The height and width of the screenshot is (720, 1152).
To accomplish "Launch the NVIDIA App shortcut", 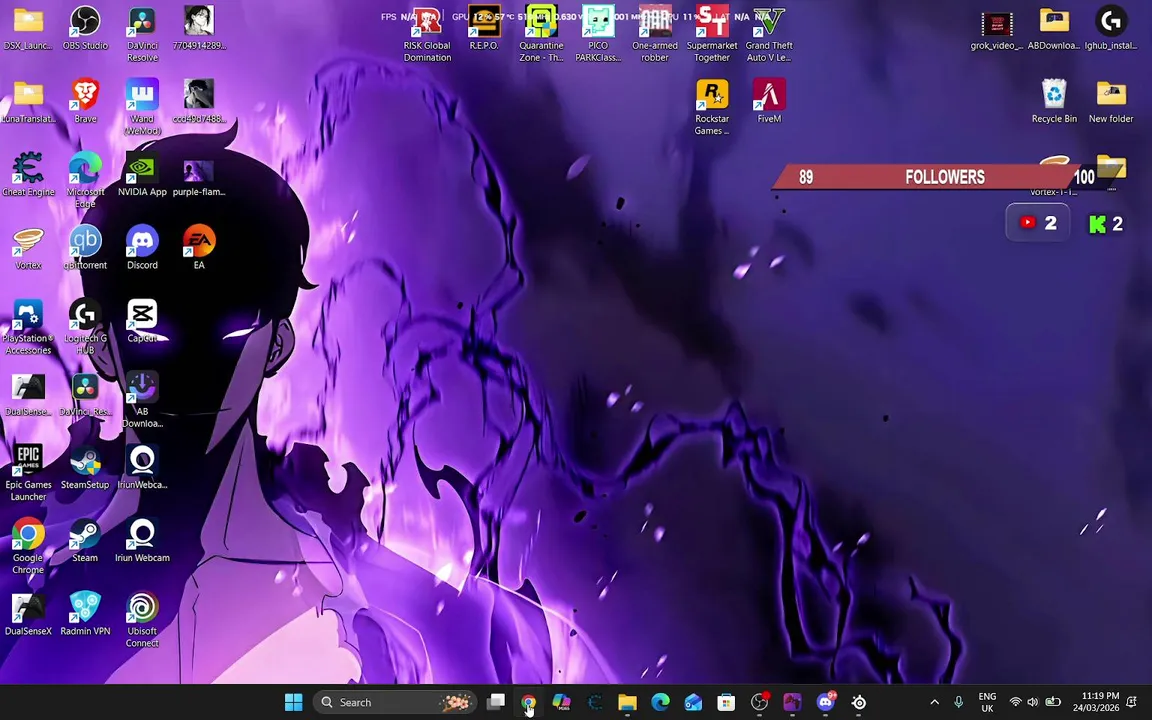I will pyautogui.click(x=142, y=175).
